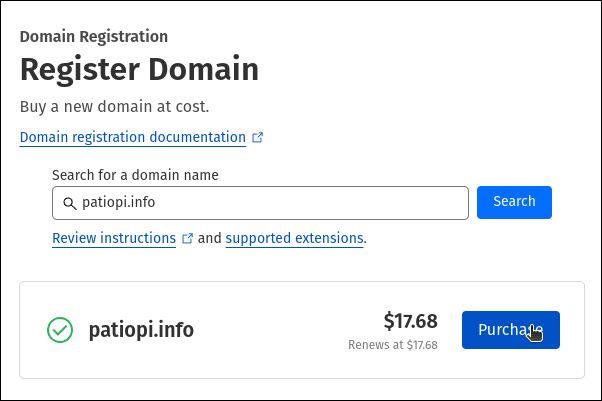602x401 pixels.
Task: Open the Review instructions link
Action: click(x=114, y=238)
